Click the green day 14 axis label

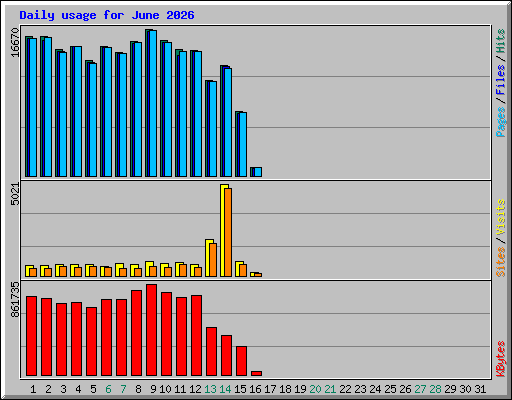click(x=225, y=389)
